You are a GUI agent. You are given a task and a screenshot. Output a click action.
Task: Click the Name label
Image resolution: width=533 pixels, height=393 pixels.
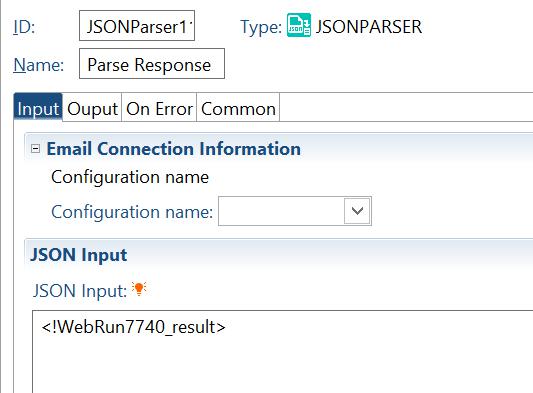39,65
